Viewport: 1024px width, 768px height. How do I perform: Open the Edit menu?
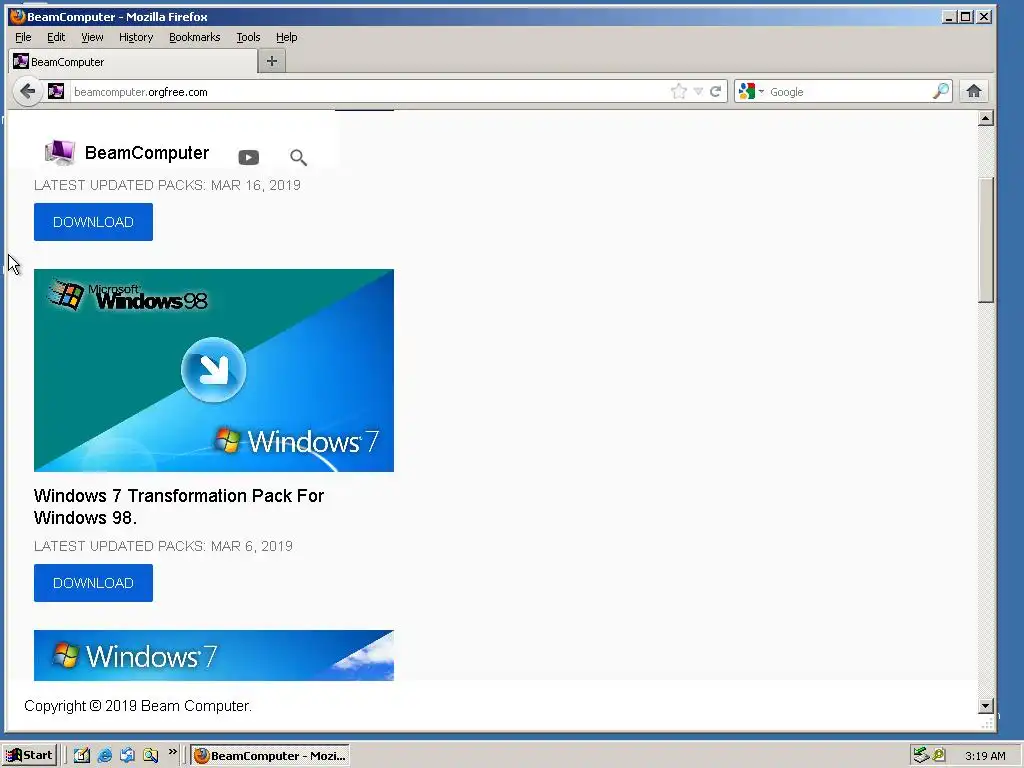pos(56,37)
